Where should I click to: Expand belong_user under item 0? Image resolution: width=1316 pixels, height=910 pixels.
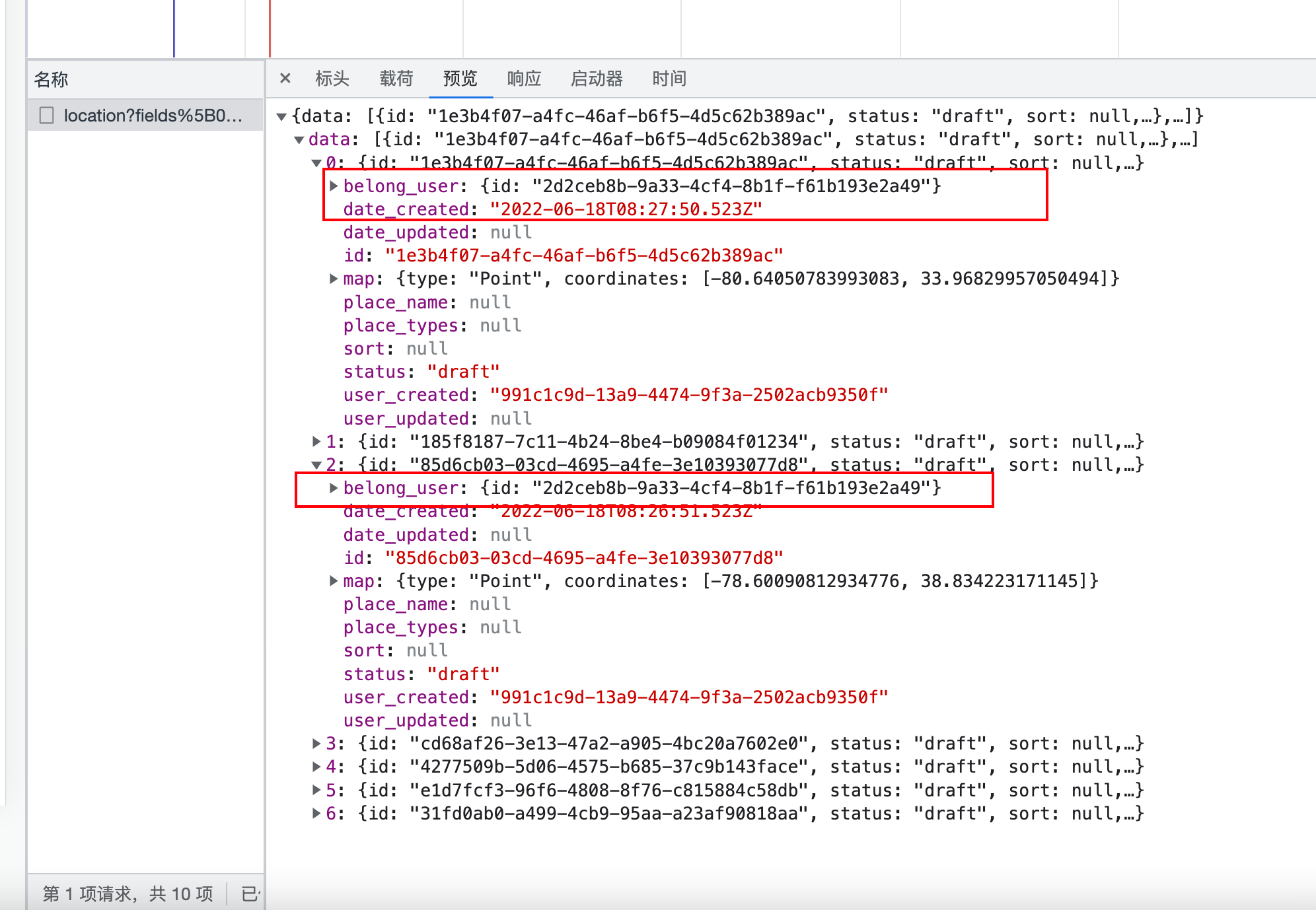334,186
